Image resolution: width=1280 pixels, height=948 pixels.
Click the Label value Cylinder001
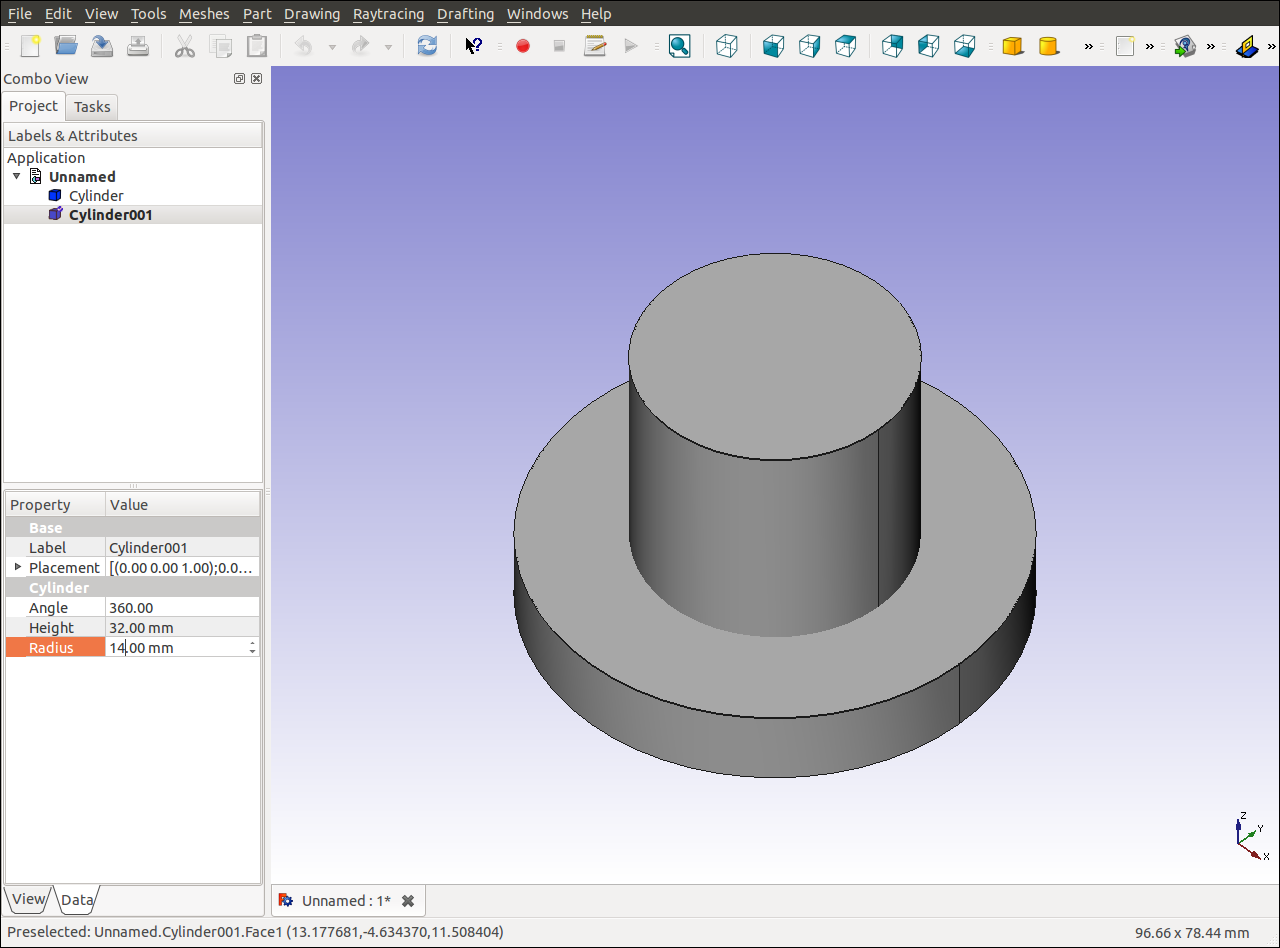(x=183, y=548)
